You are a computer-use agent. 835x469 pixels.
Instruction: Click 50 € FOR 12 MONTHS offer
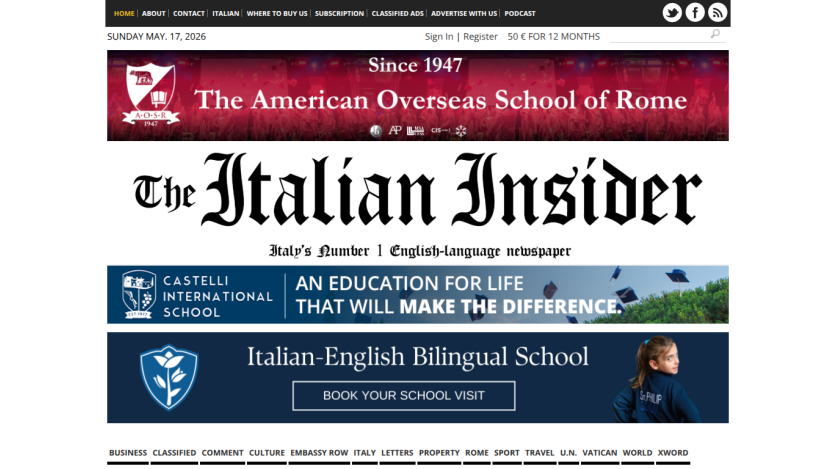click(553, 36)
